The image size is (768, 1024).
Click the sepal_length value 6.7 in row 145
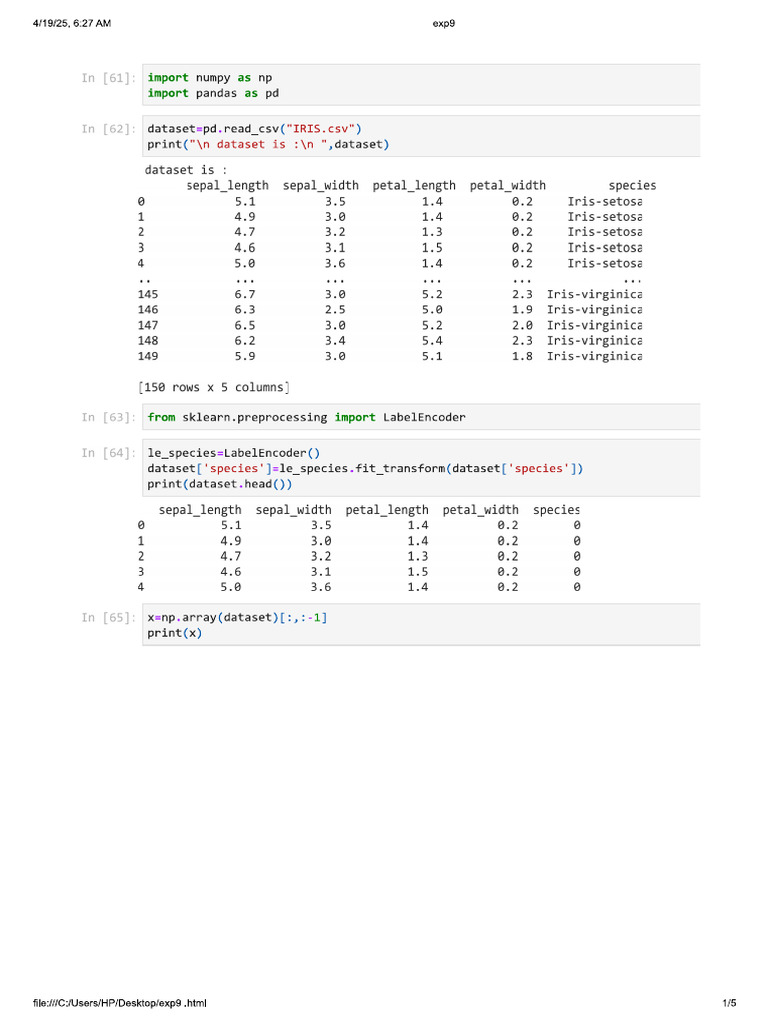(x=245, y=295)
